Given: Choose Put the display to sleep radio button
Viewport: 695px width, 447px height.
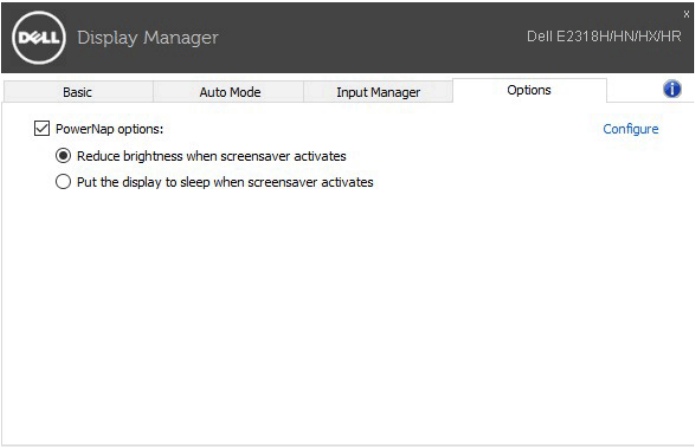Looking at the screenshot, I should 64,182.
